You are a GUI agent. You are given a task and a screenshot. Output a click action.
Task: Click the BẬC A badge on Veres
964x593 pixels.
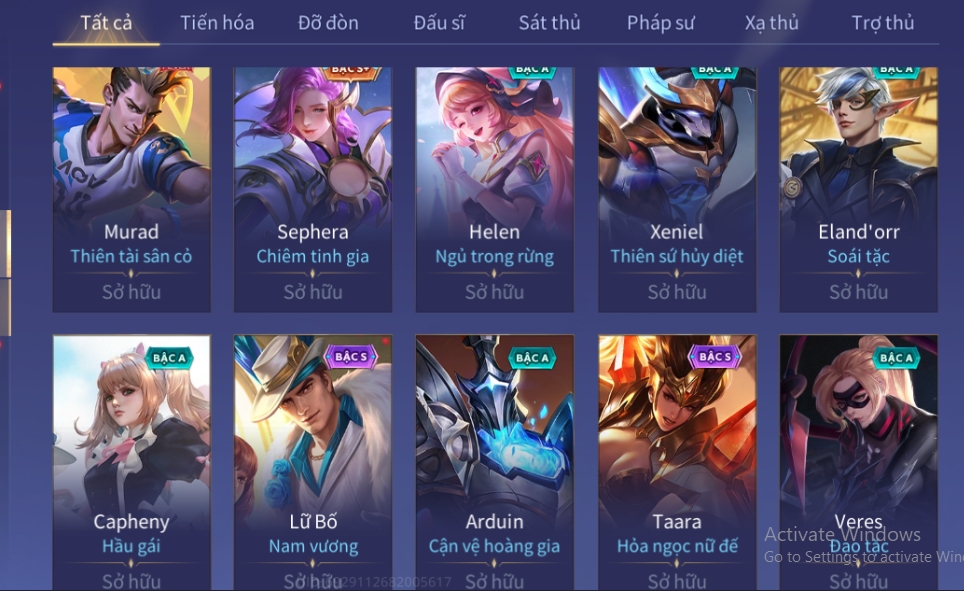click(x=896, y=358)
